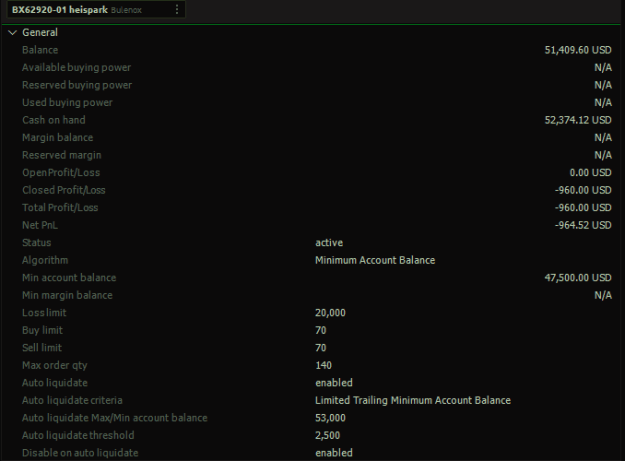
Task: Select the Balance row
Action: click(312, 50)
